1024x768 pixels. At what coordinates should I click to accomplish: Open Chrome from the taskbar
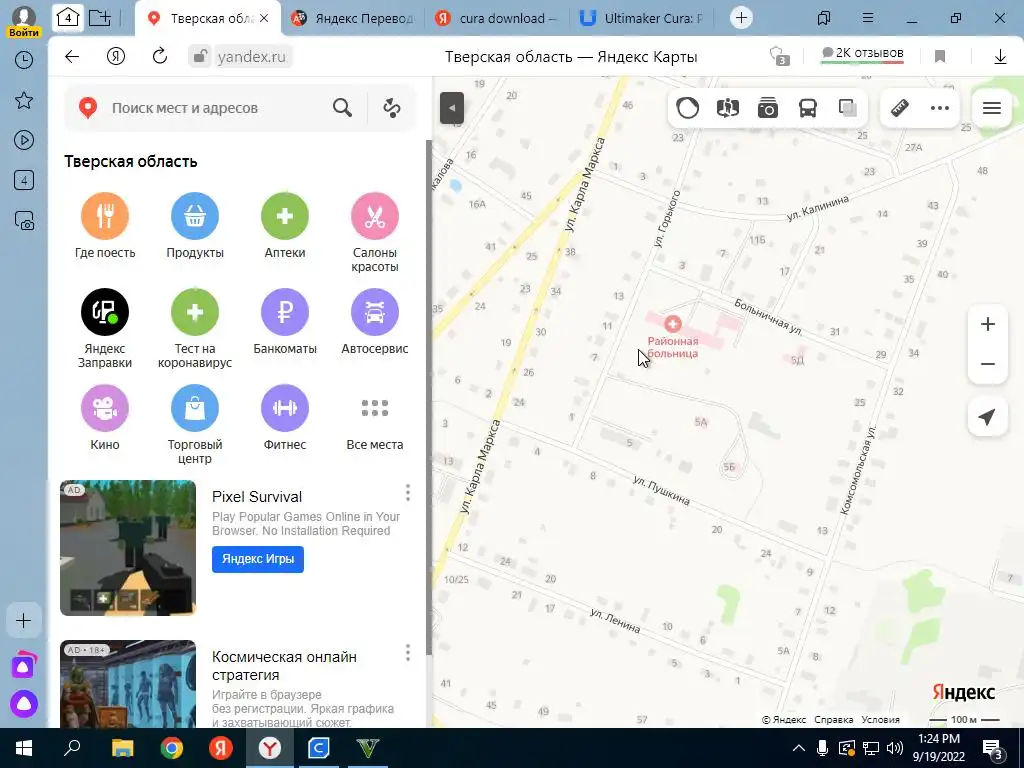point(172,748)
